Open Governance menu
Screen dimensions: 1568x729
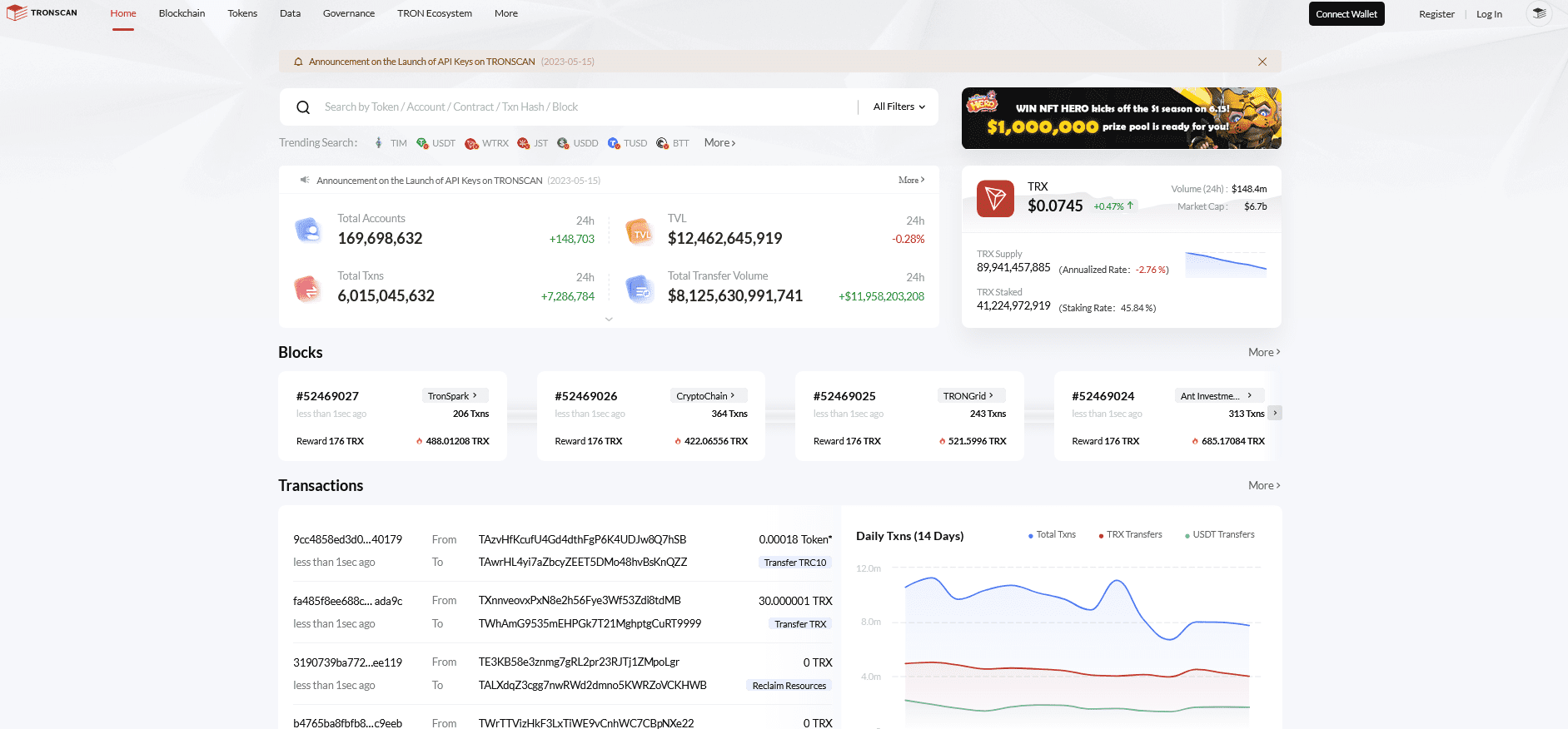(x=349, y=13)
